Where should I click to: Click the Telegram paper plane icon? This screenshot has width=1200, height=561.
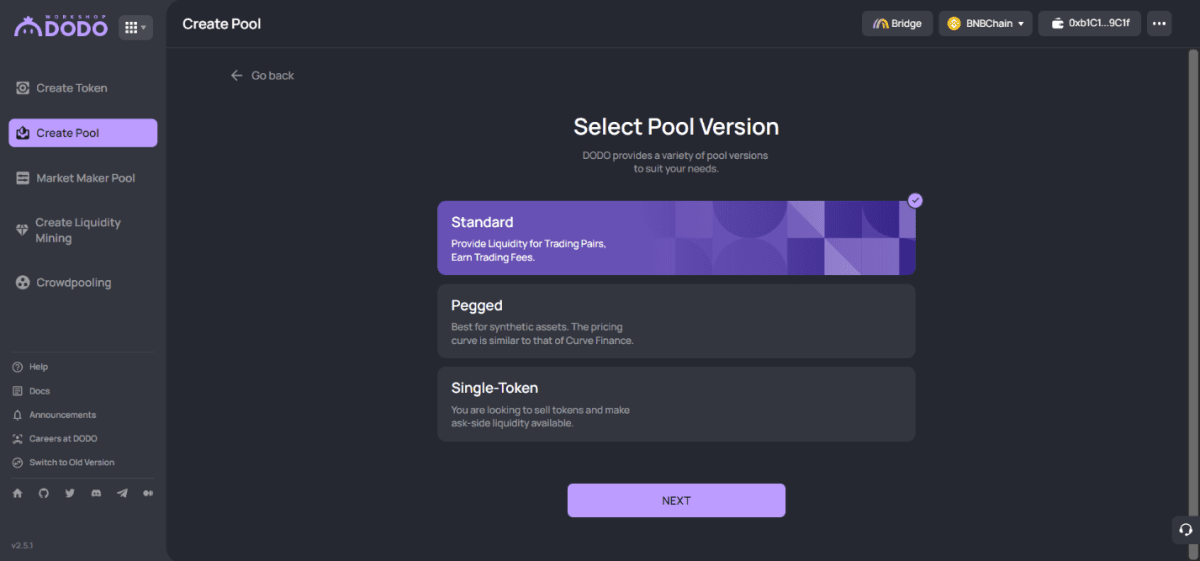pos(122,493)
